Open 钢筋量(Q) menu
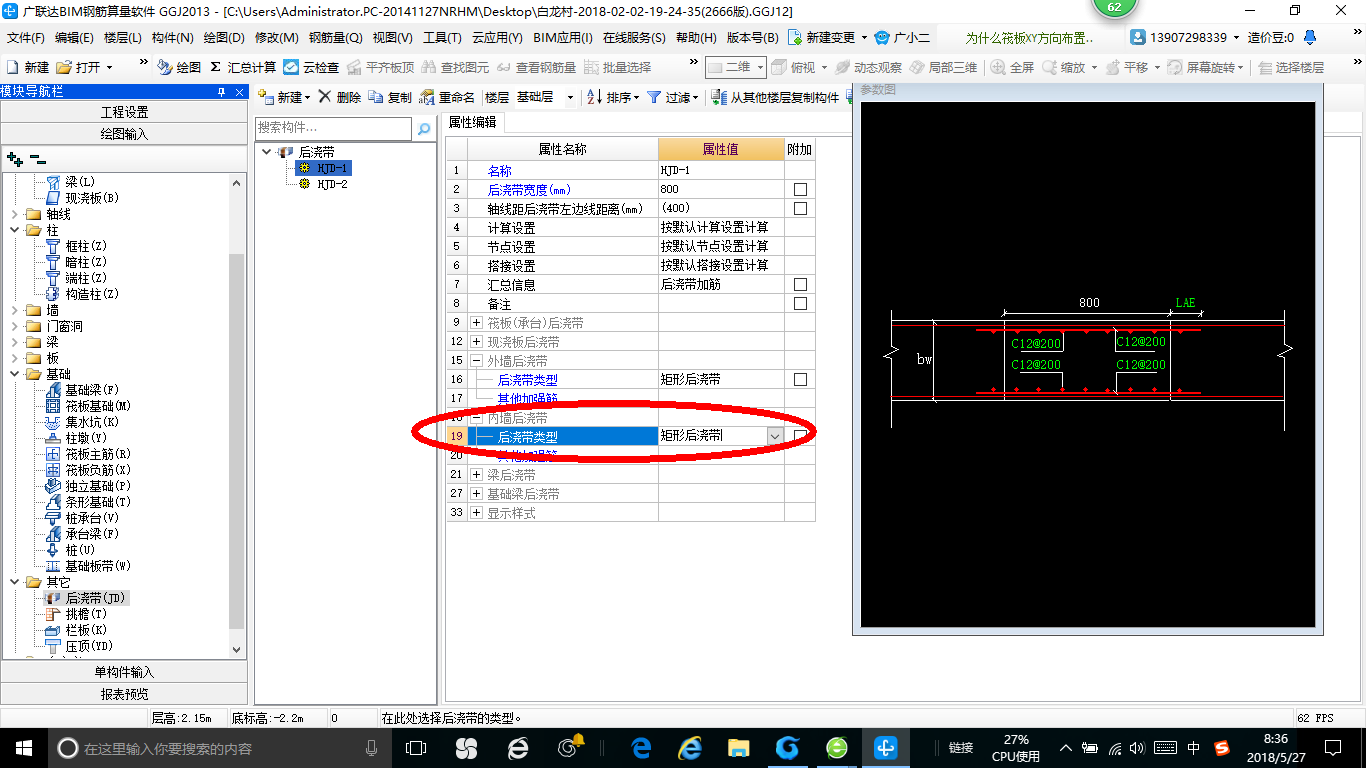 click(335, 38)
